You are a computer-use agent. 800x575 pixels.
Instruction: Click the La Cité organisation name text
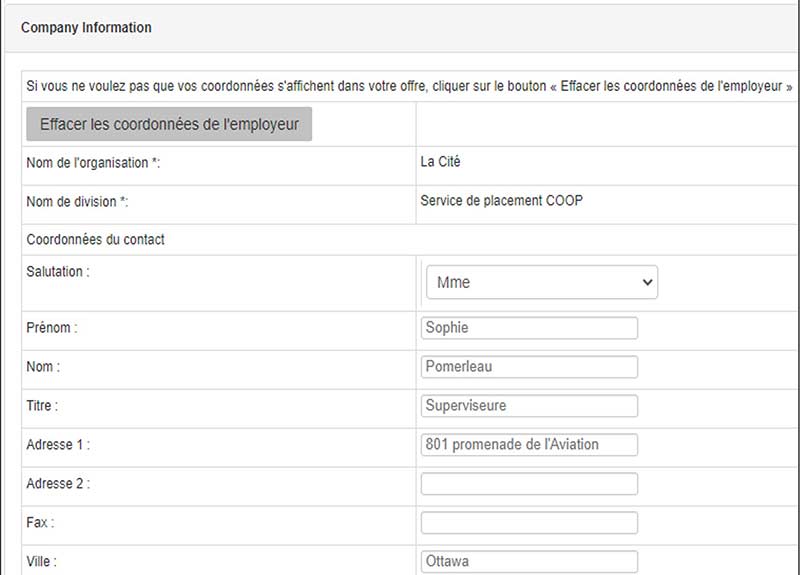tap(440, 162)
